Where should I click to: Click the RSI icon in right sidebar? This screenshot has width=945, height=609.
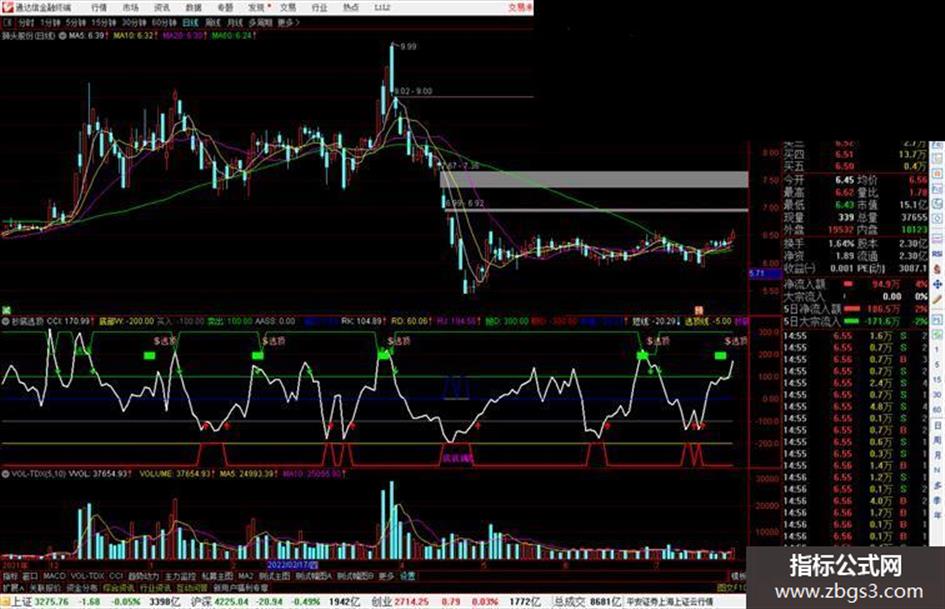click(x=937, y=254)
